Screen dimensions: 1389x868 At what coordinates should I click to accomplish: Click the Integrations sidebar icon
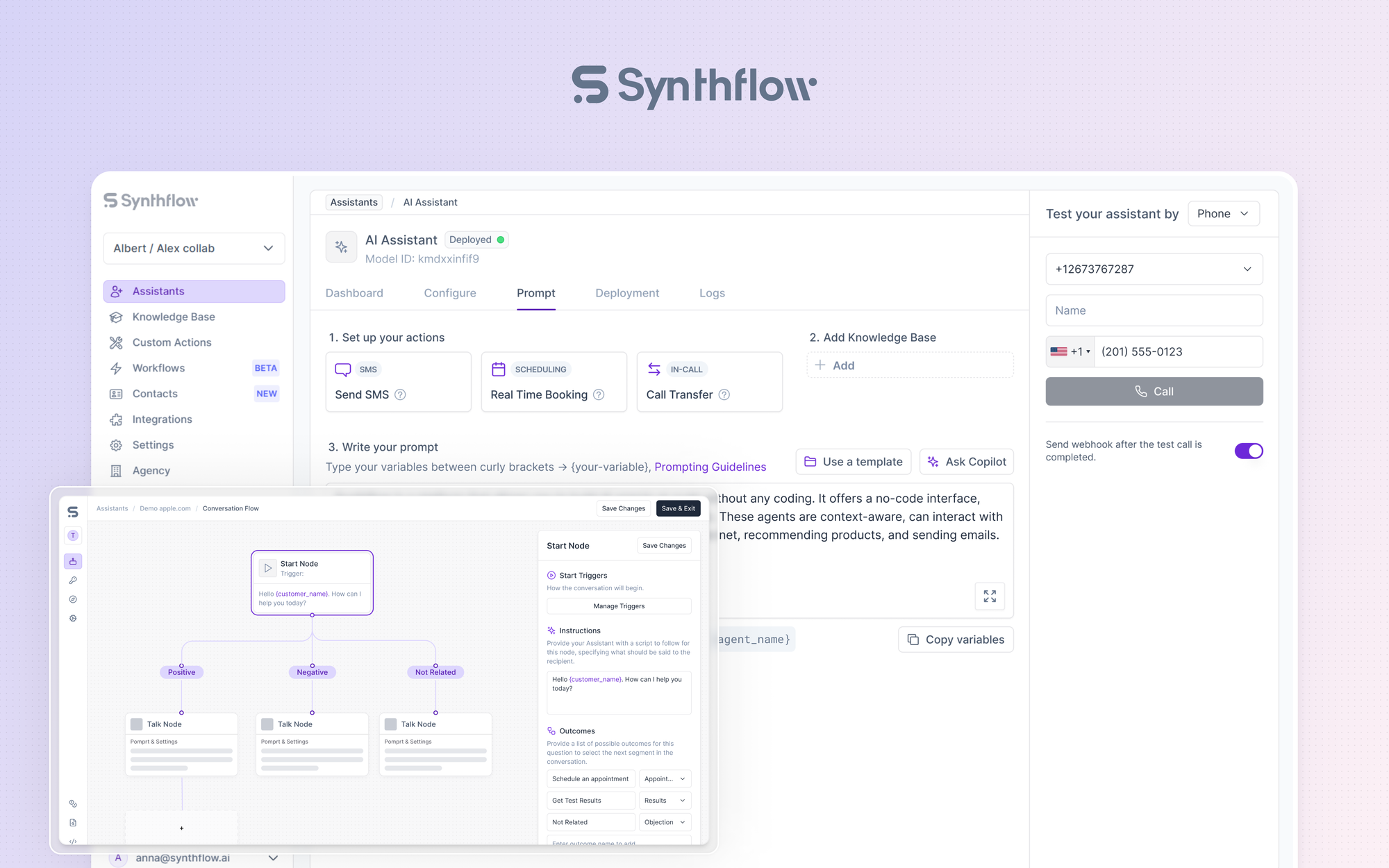pyautogui.click(x=117, y=419)
